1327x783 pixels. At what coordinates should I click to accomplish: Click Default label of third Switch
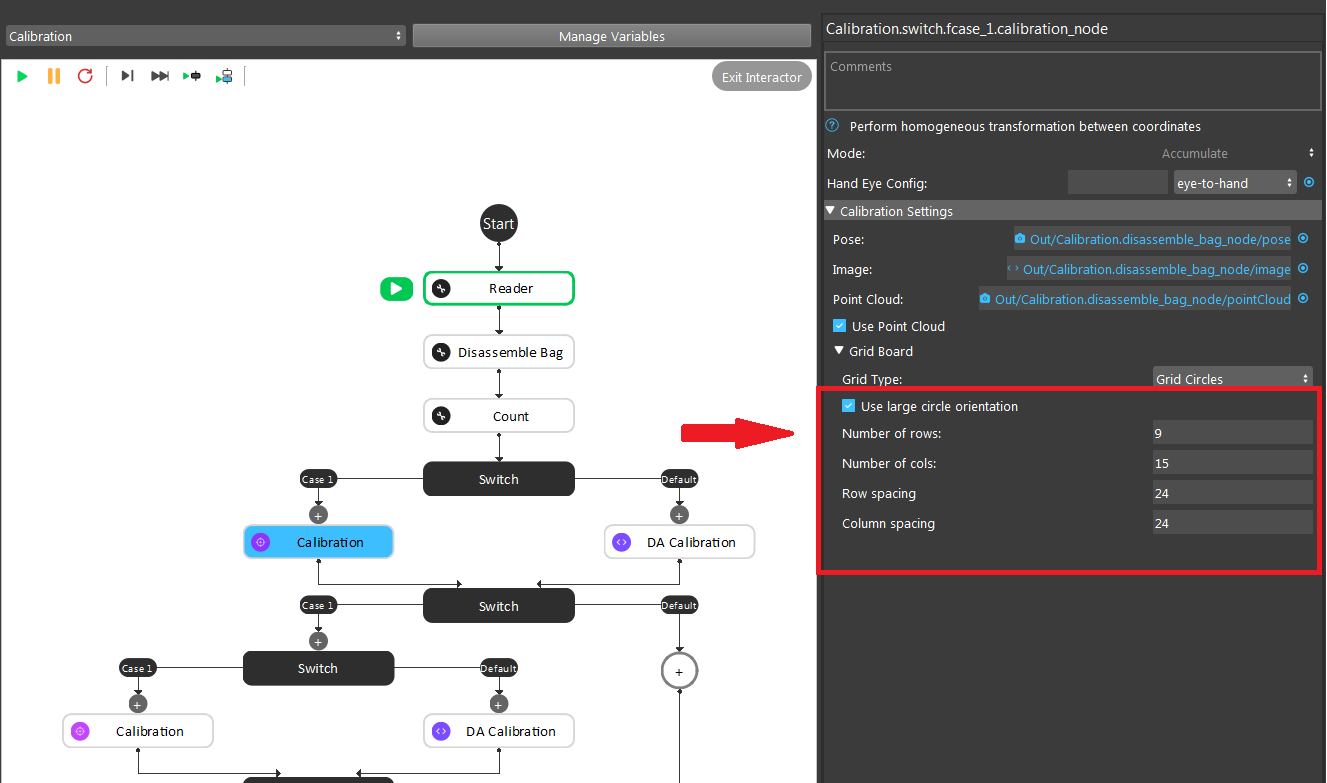point(499,668)
